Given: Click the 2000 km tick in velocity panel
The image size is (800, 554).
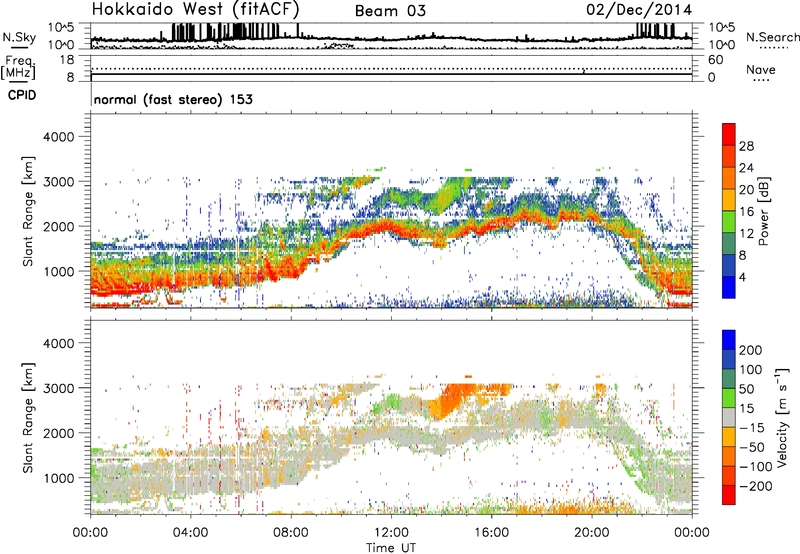Looking at the screenshot, I should point(58,433).
